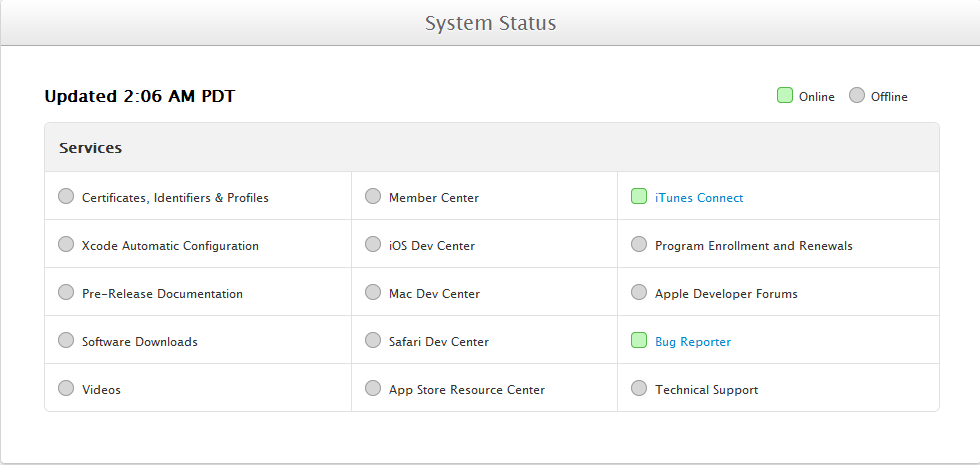
Task: Click the green status icon beside iTunes Connect
Action: pos(639,197)
